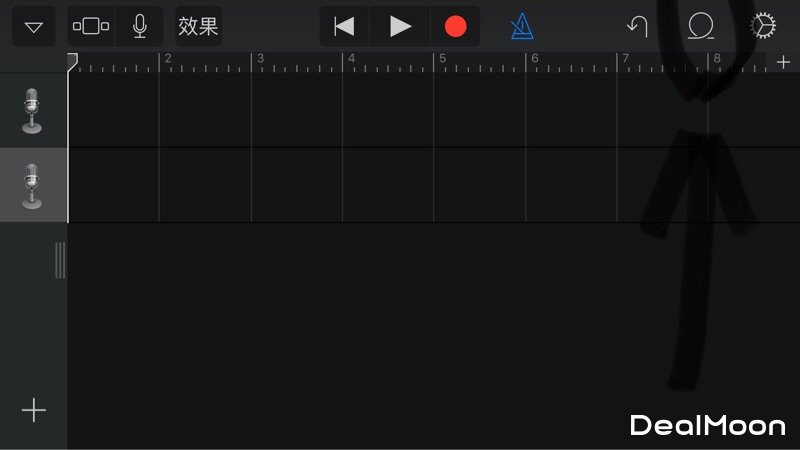
Task: Tap the first track's empty lane at bar 3
Action: coord(296,111)
